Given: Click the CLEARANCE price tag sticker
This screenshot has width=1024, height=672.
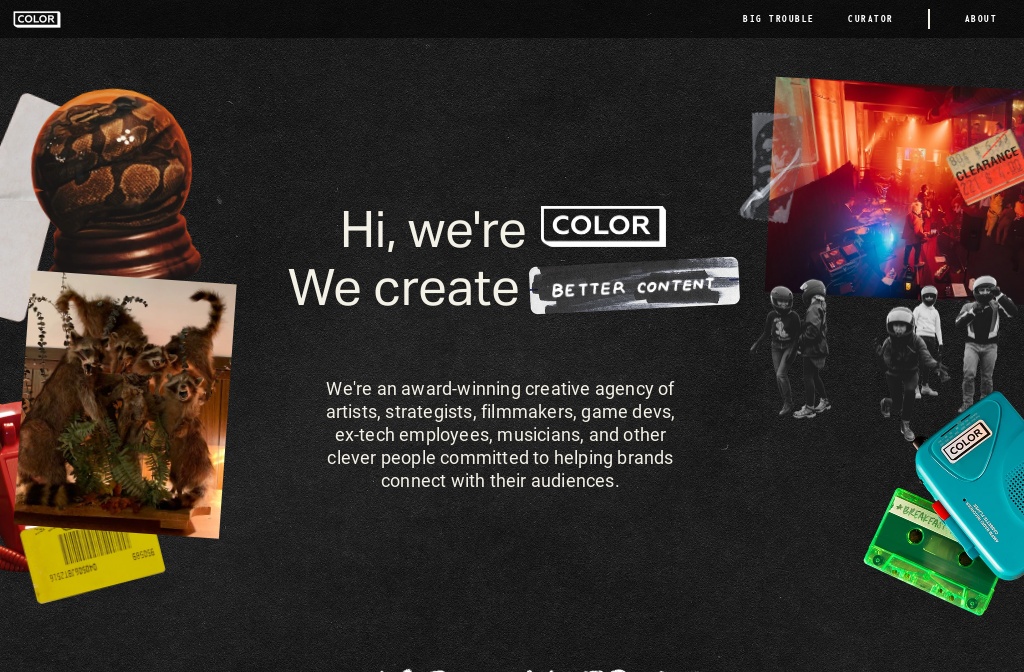Looking at the screenshot, I should (986, 167).
